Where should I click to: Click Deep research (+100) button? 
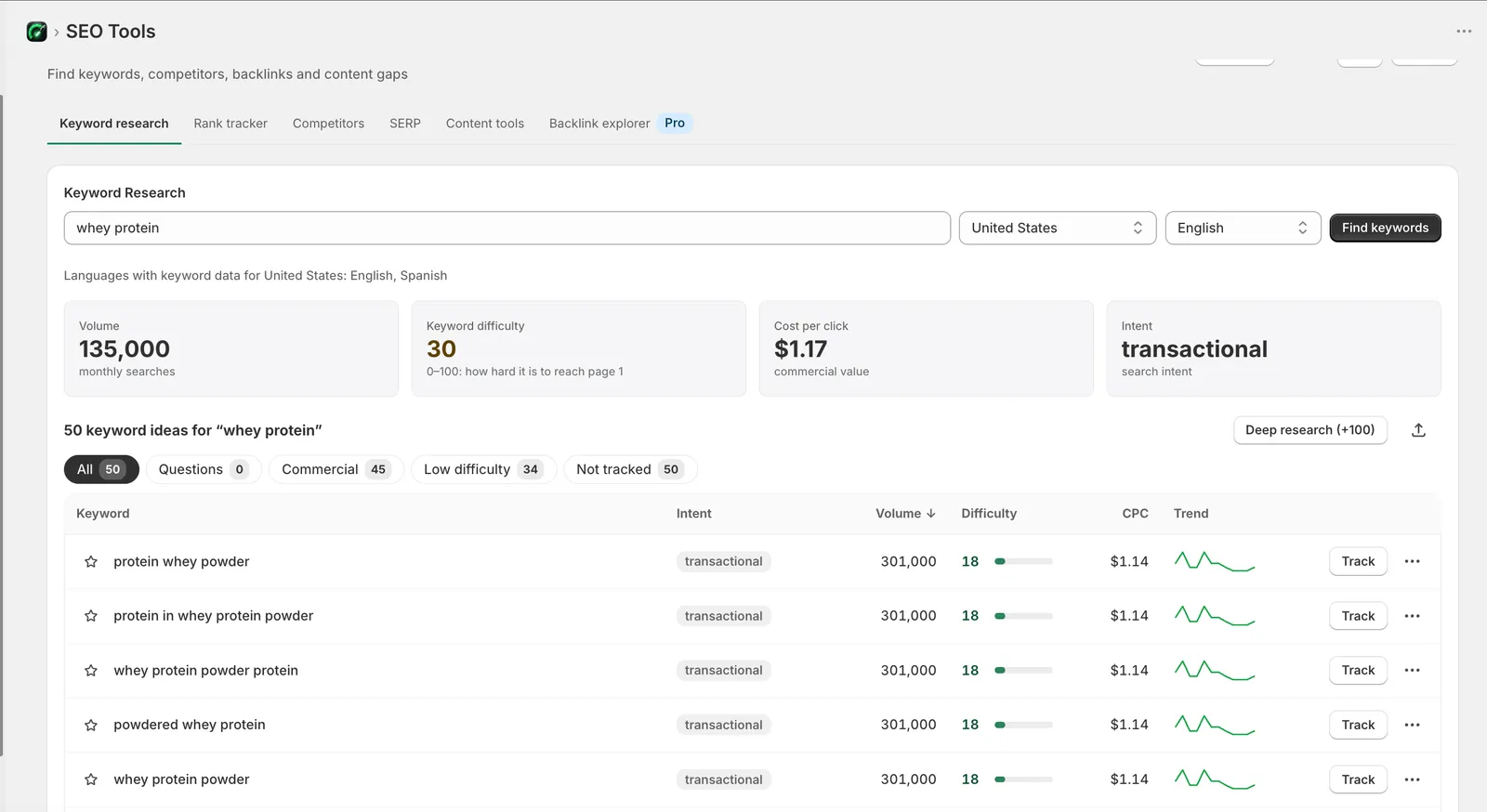(1309, 430)
